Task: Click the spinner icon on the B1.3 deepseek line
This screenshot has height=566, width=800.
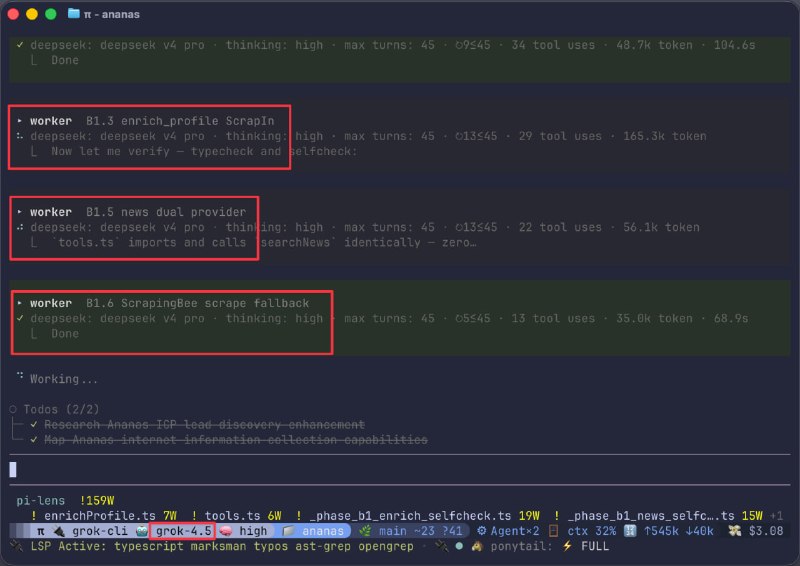Action: point(20,136)
